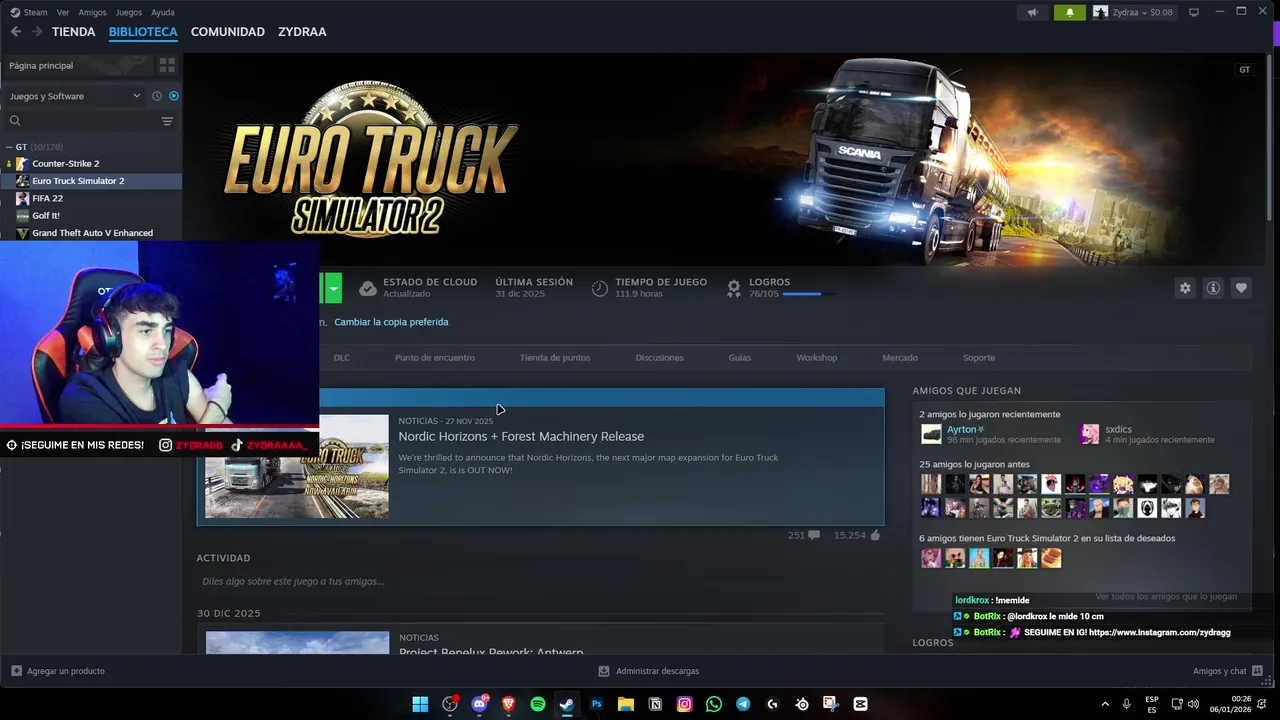The width and height of the screenshot is (1280, 720).
Task: Open the Juegos y Software dropdown
Action: (75, 96)
